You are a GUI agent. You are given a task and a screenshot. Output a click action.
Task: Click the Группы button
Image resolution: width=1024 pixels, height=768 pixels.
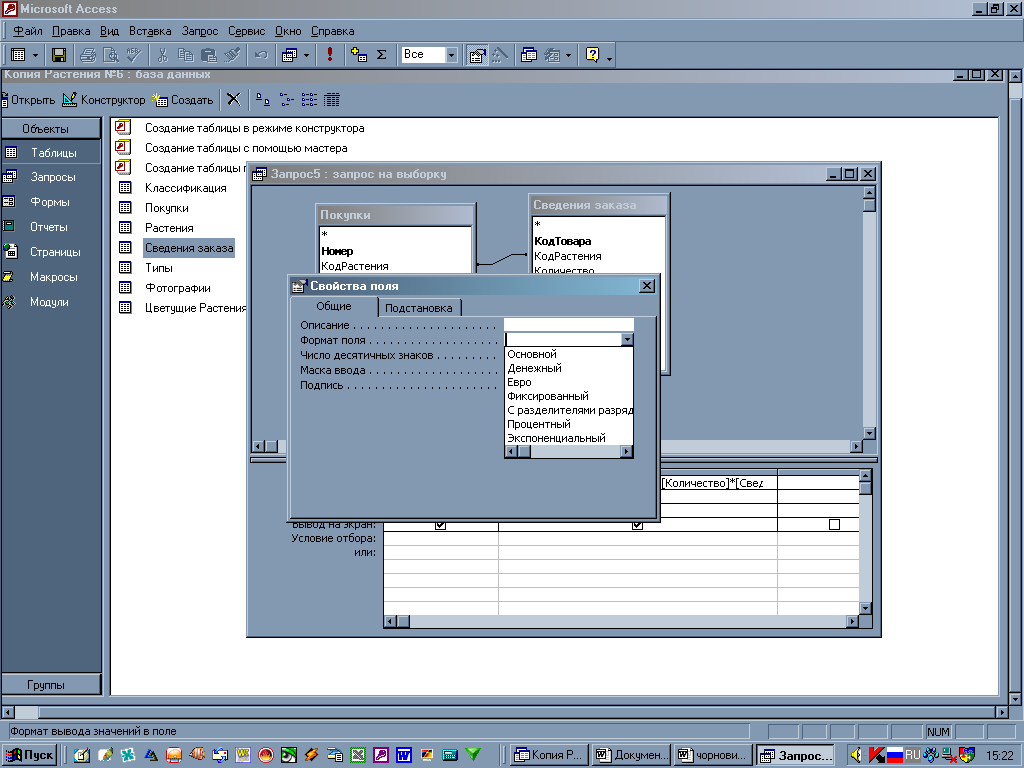pyautogui.click(x=52, y=684)
